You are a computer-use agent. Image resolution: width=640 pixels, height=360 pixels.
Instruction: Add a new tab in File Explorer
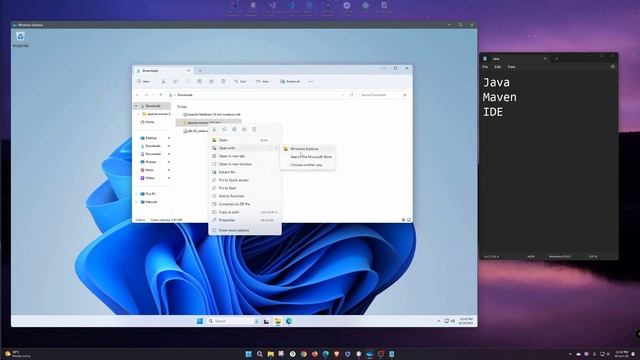point(200,71)
